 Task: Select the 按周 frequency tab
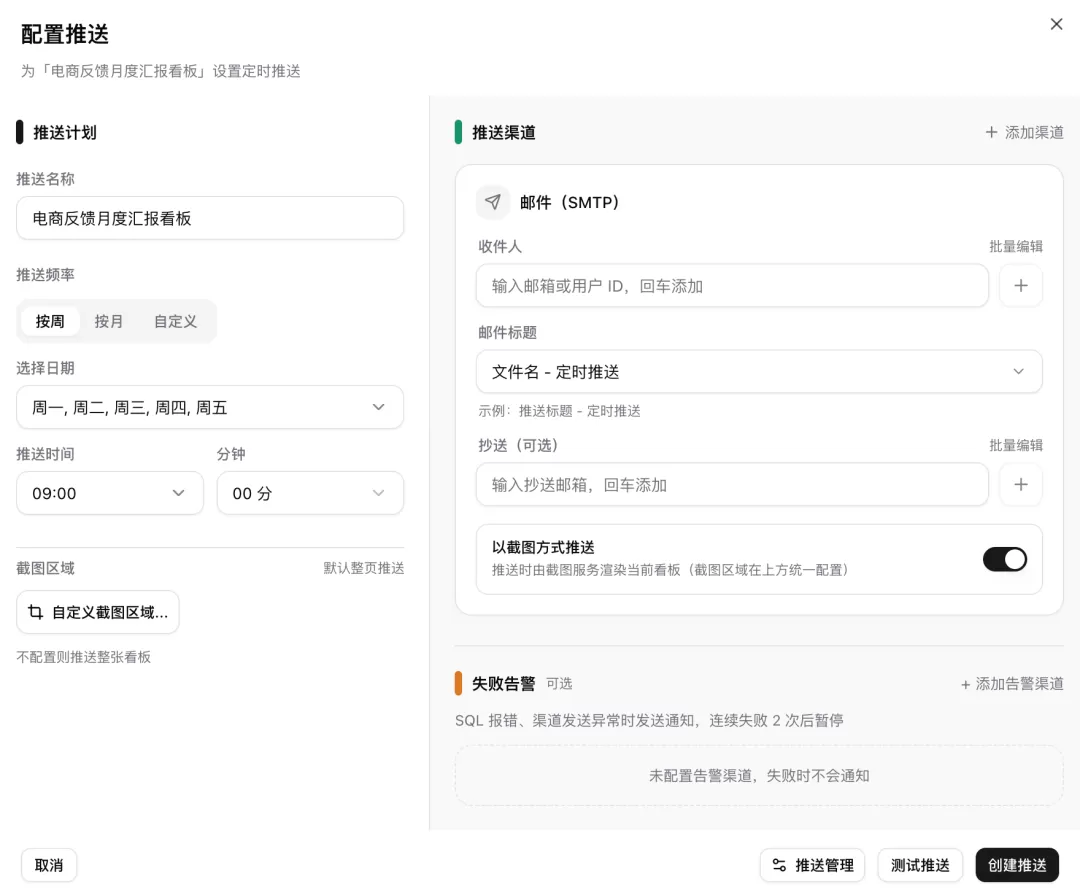coord(50,321)
